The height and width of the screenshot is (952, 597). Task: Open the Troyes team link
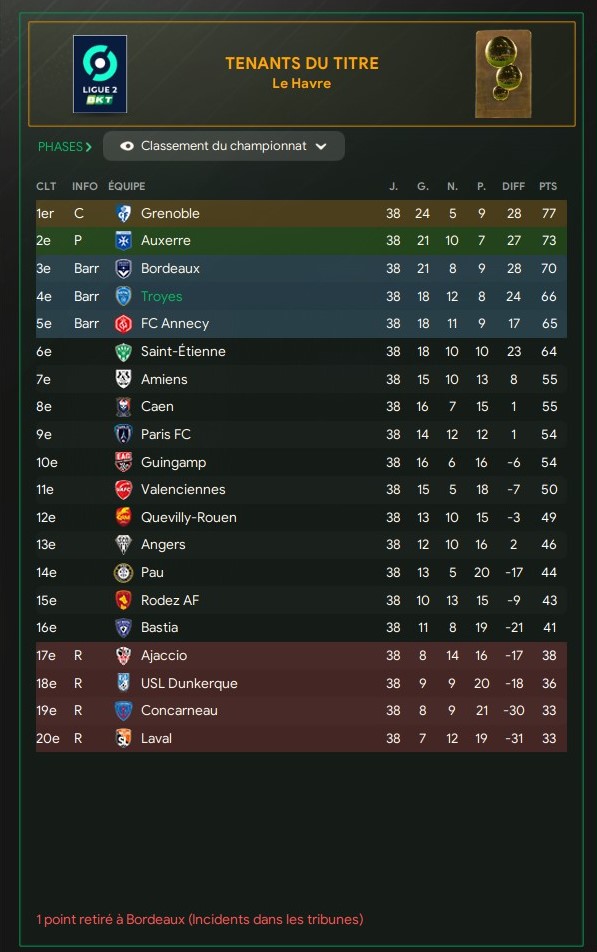[162, 296]
